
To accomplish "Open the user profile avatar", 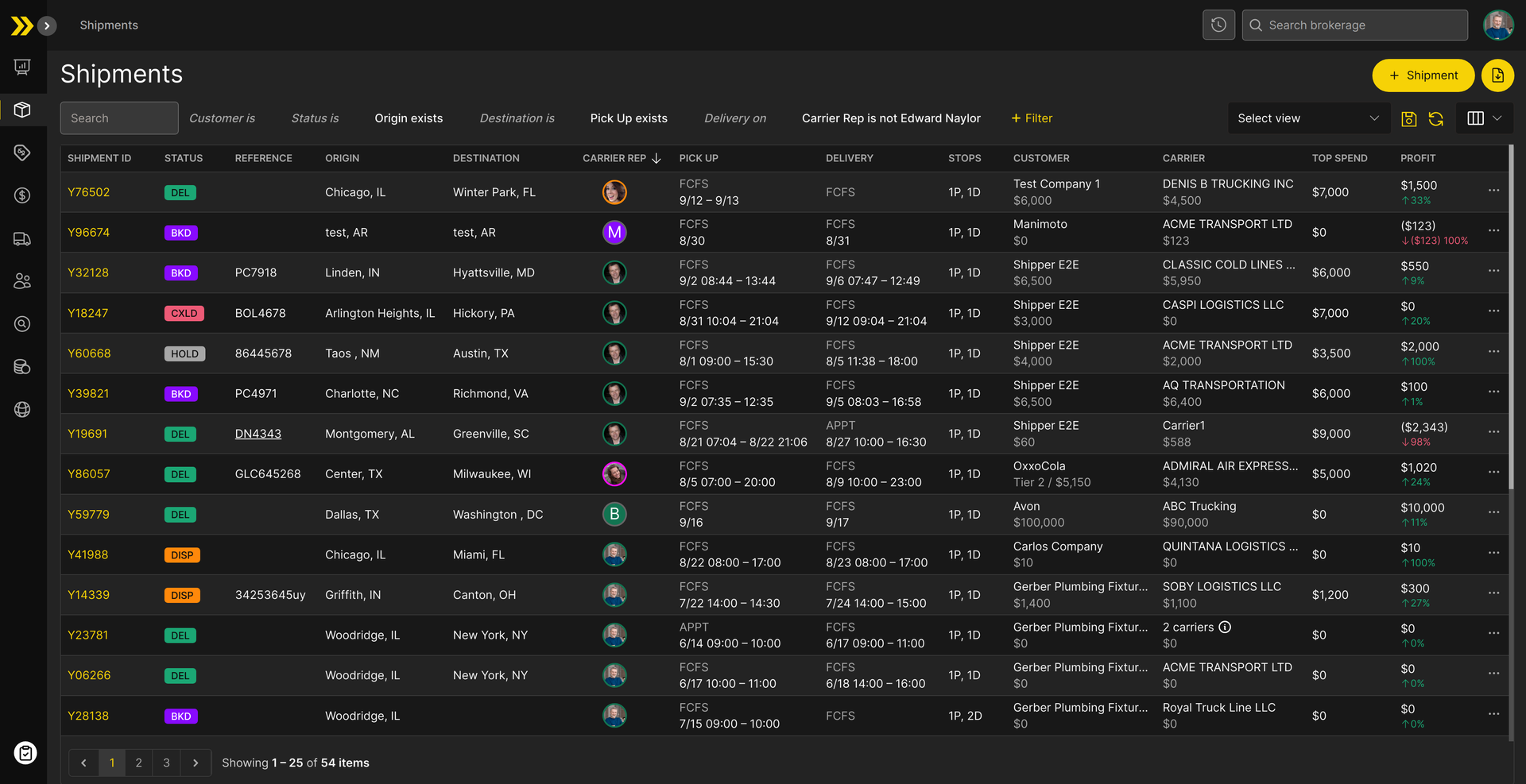I will [1498, 25].
